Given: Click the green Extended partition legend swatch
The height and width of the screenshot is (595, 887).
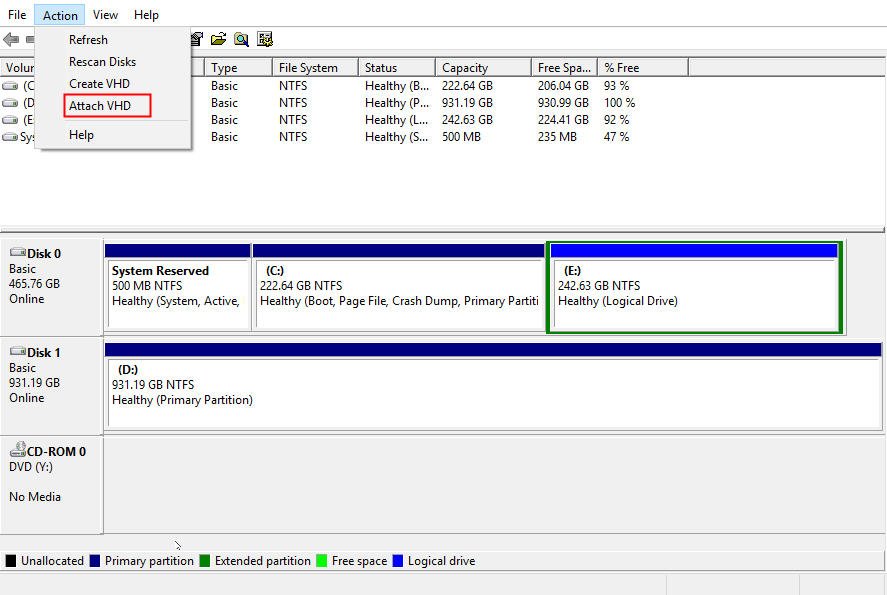Looking at the screenshot, I should click(205, 560).
